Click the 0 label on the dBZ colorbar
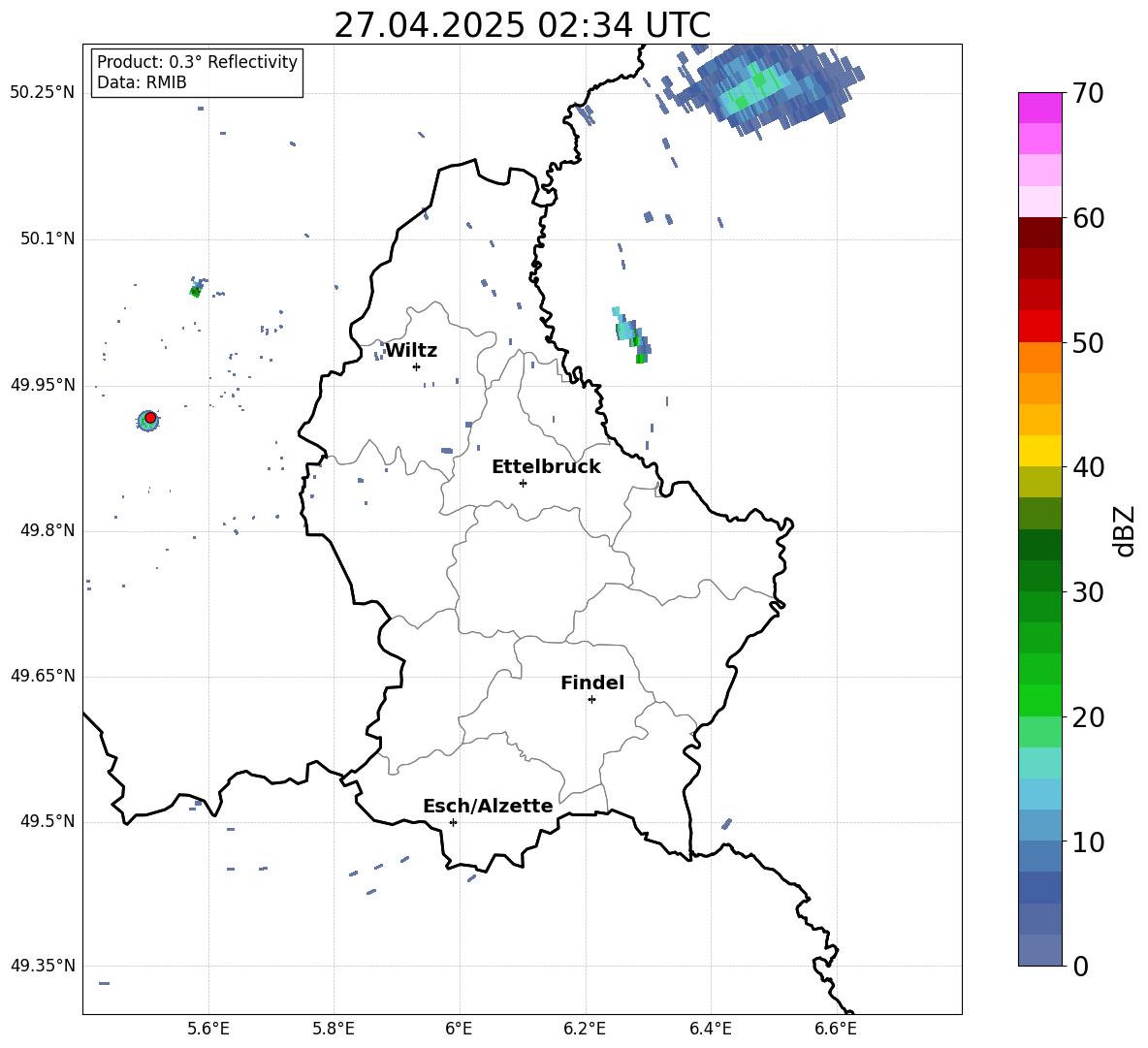This screenshot has height=1048, width=1148. [1081, 967]
